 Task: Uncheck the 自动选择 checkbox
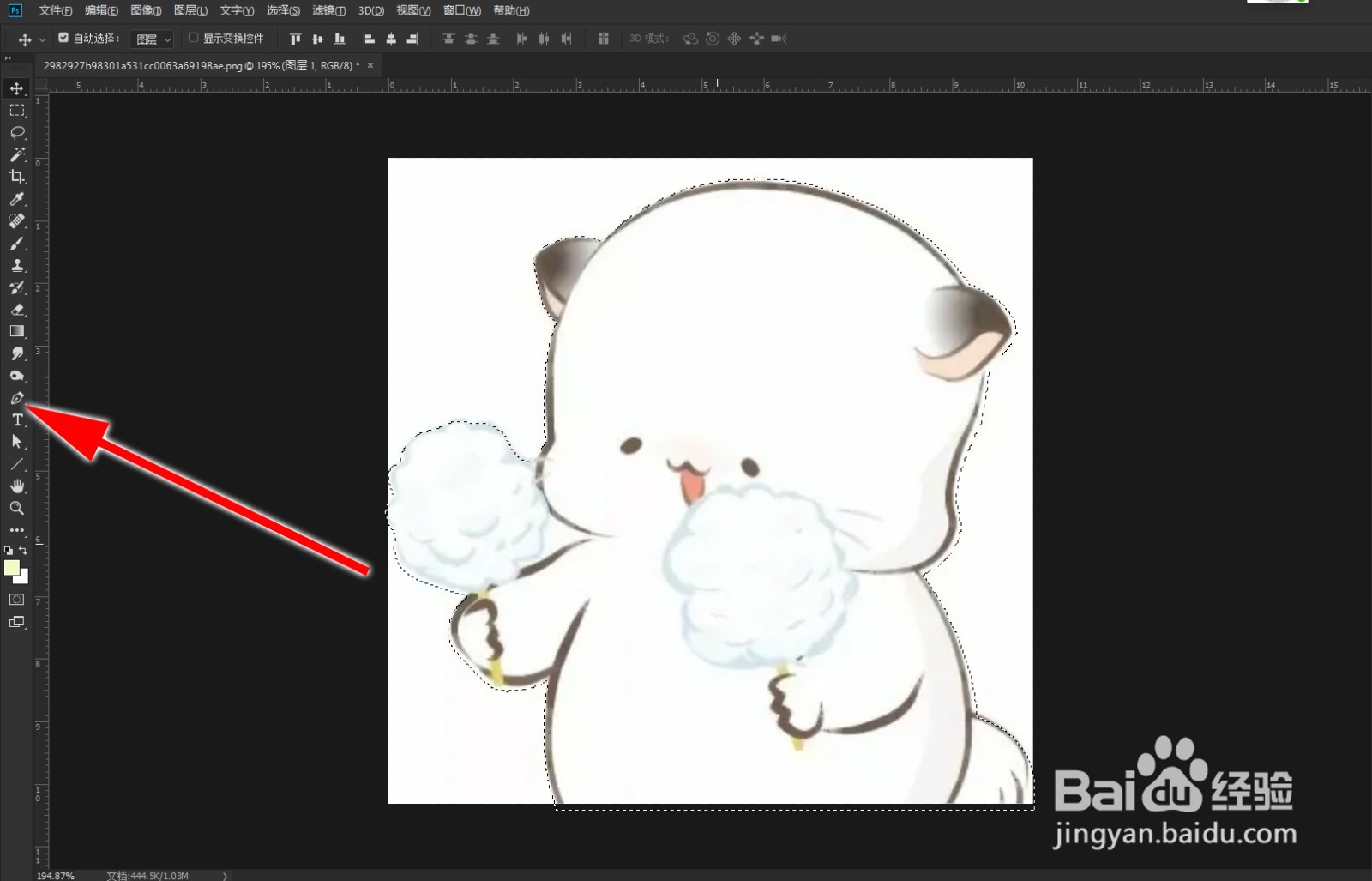click(63, 38)
